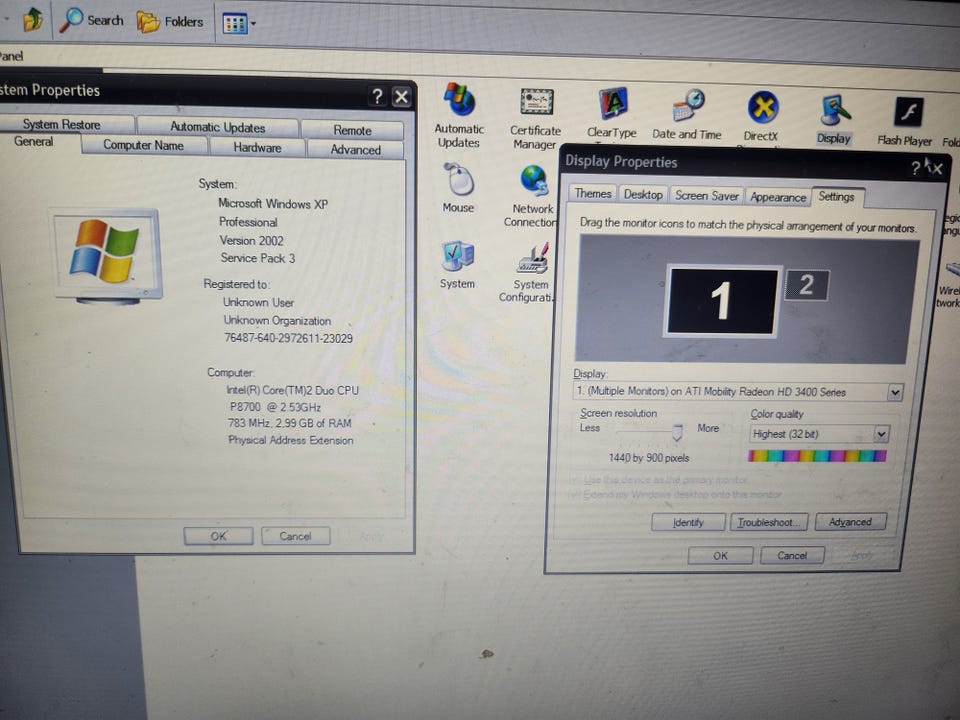Screen dimensions: 960x720
Task: Switch to the Automatic Updates tab
Action: coord(217,127)
